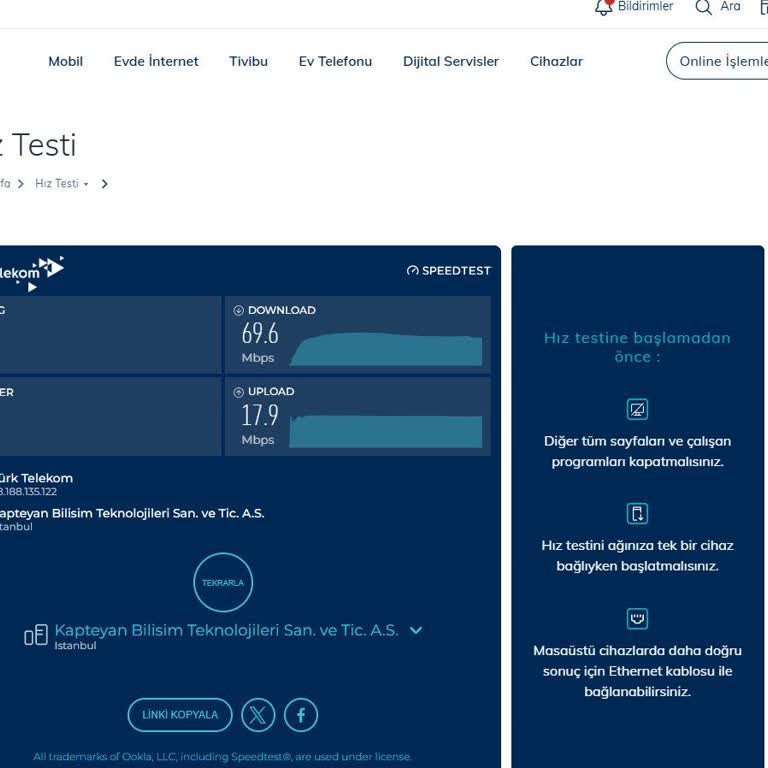Viewport: 768px width, 768px height.
Task: Share result on X (Twitter)
Action: point(258,715)
